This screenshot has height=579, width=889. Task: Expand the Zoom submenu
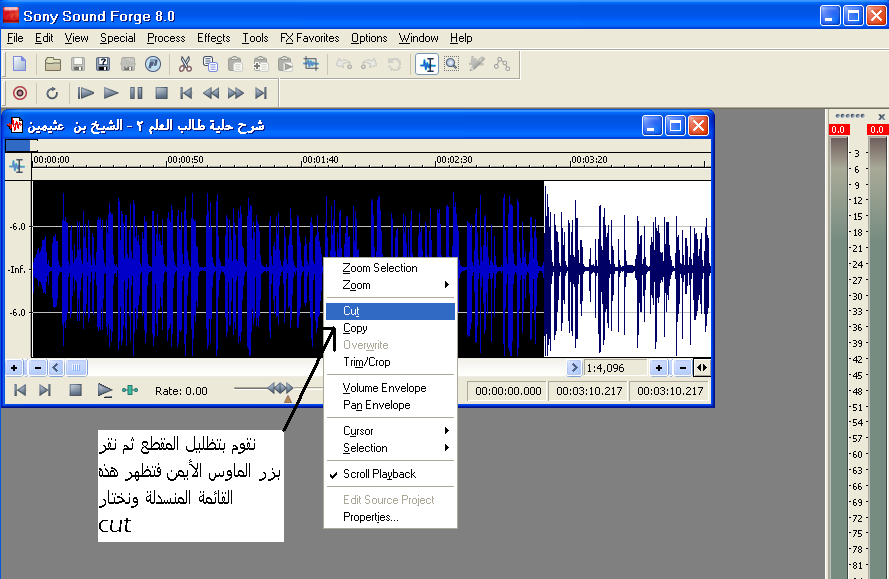pos(390,285)
